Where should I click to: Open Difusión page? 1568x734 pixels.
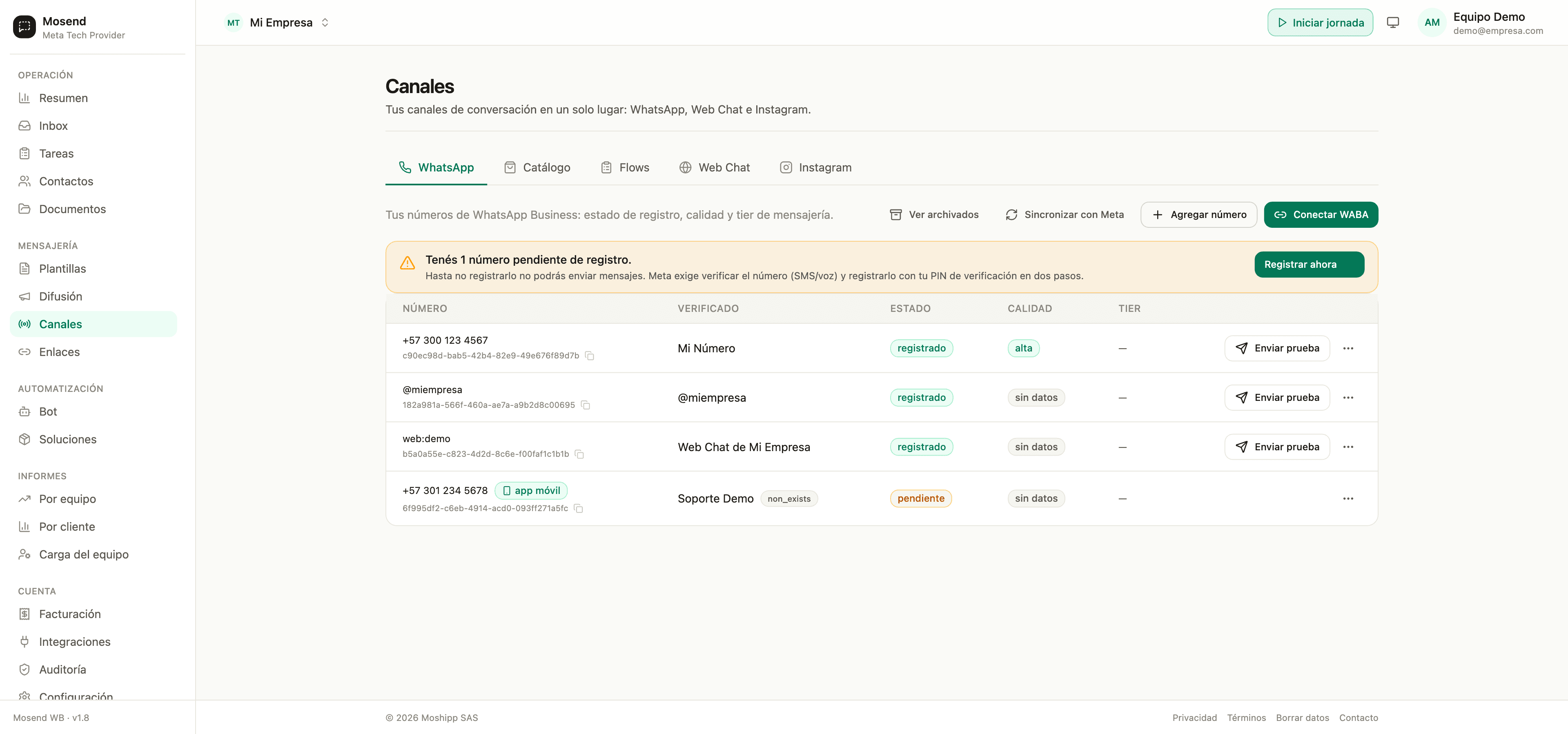(x=93, y=296)
